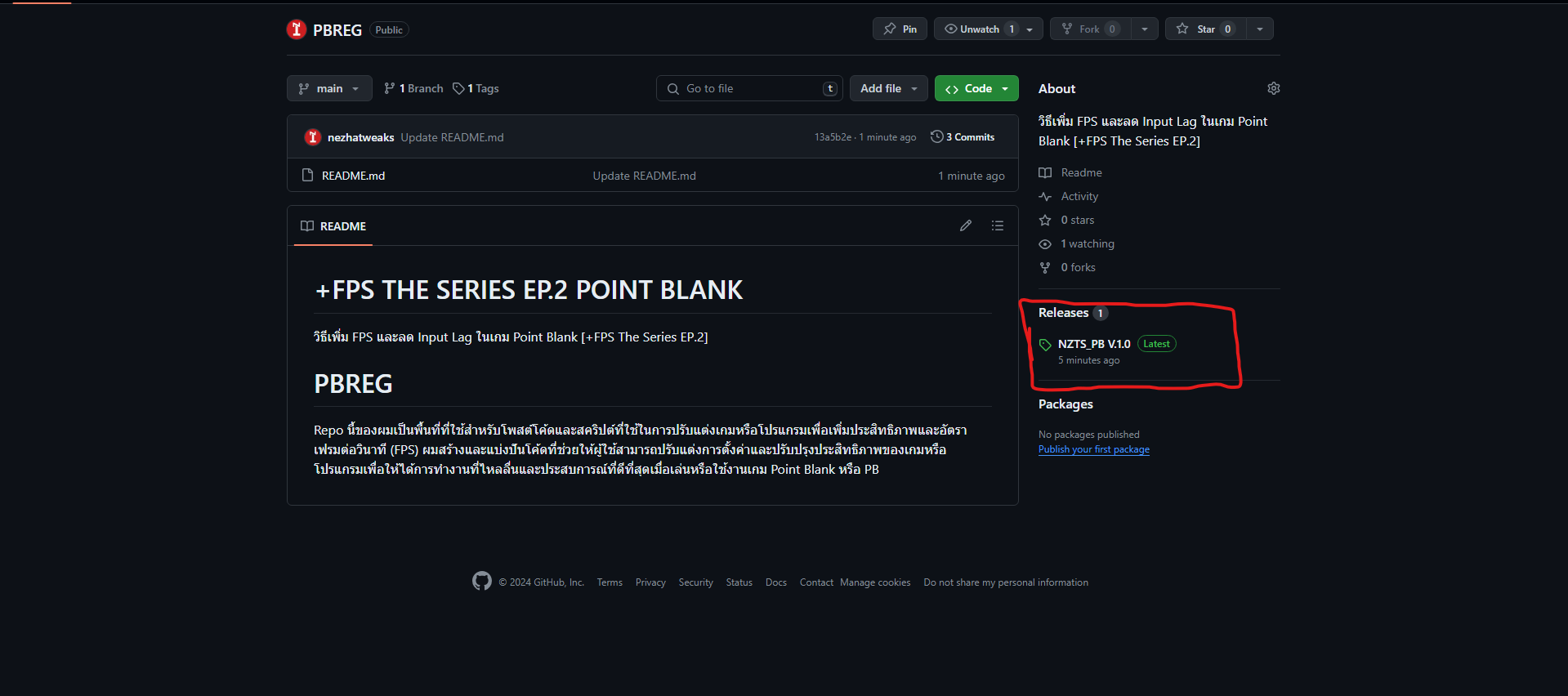This screenshot has height=696, width=1568.
Task: Open the latest commit message Update README.md
Action: click(452, 137)
